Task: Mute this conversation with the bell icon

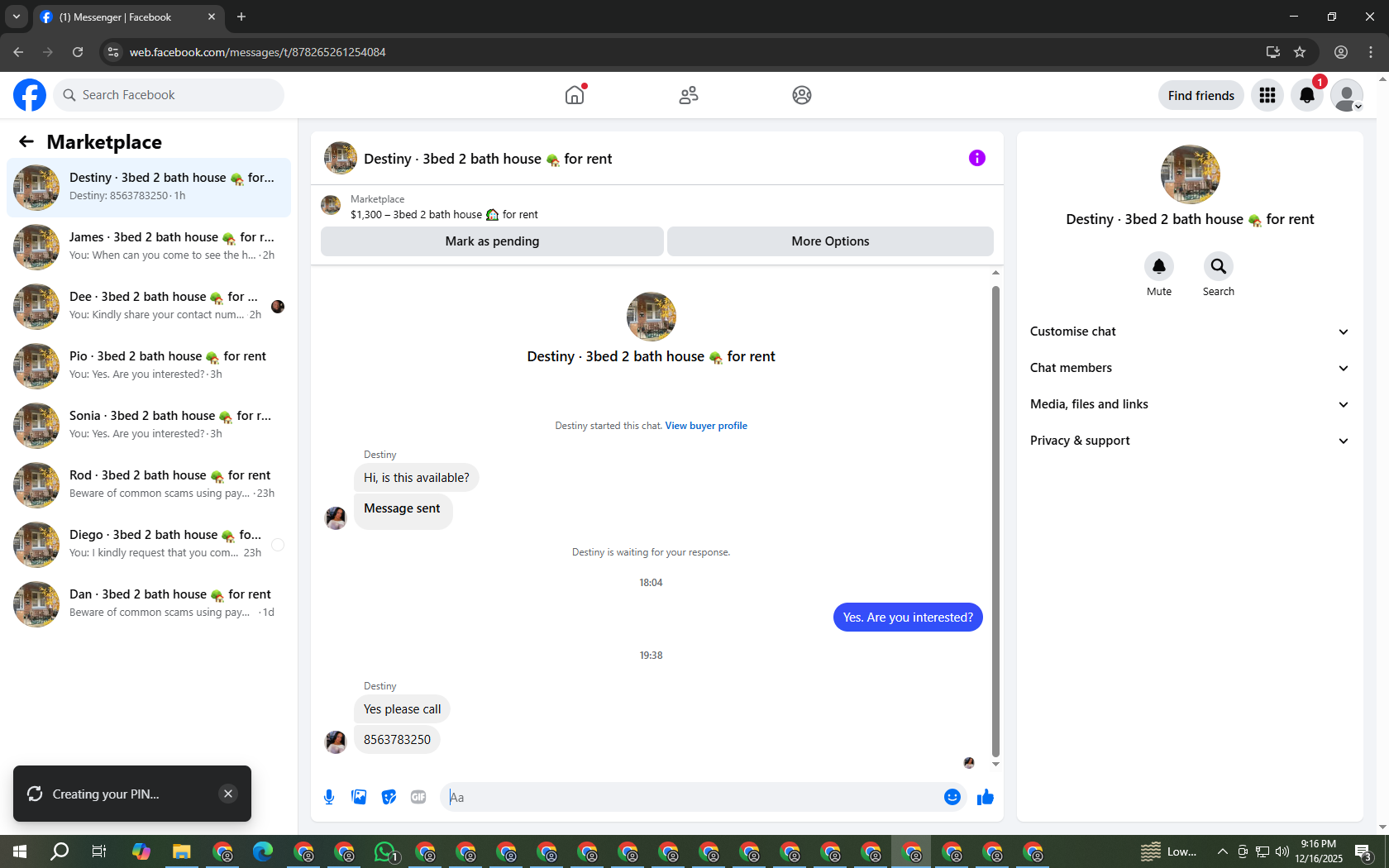Action: [x=1159, y=266]
